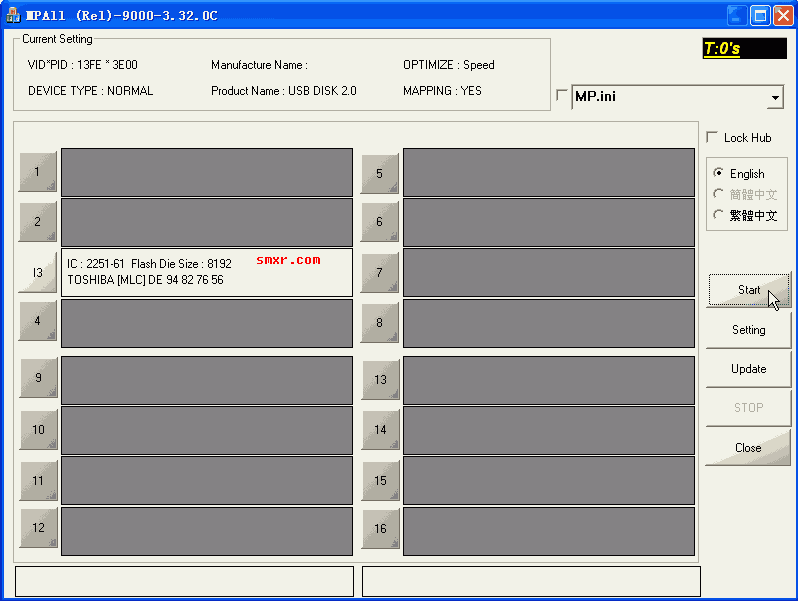Select the port 3 device info panel
The width and height of the screenshot is (798, 601).
206,272
